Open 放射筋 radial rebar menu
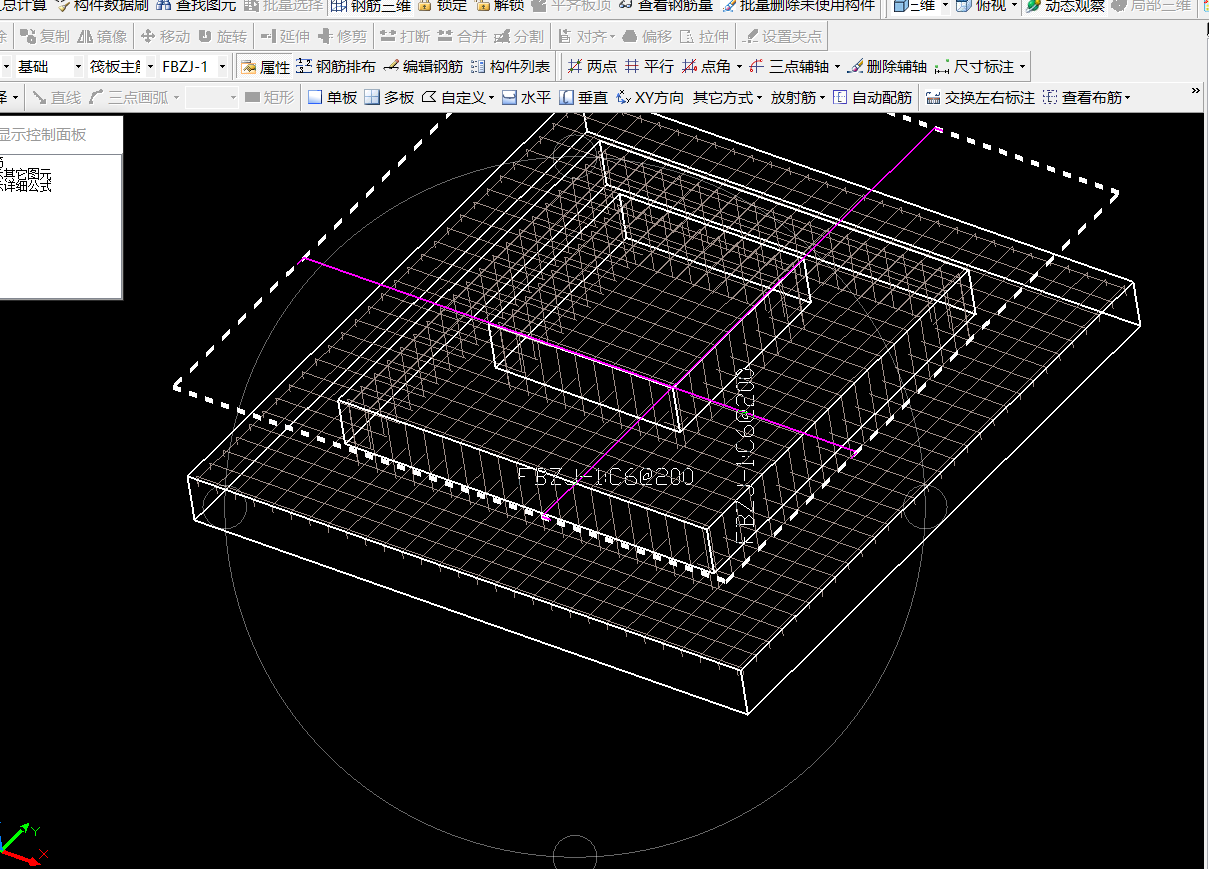Viewport: 1209px width, 869px height. (798, 97)
